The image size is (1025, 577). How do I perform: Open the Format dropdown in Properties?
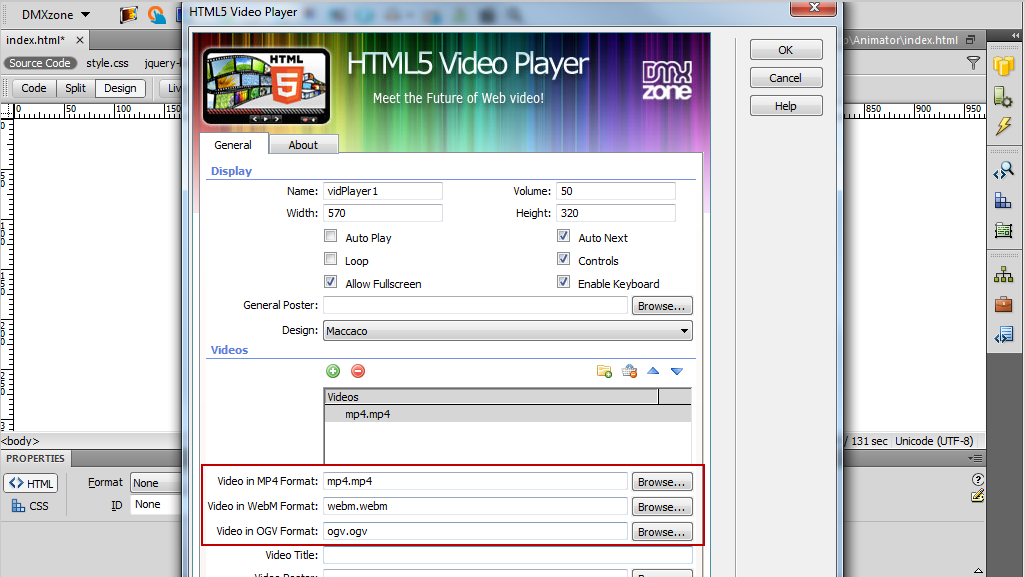(x=156, y=483)
